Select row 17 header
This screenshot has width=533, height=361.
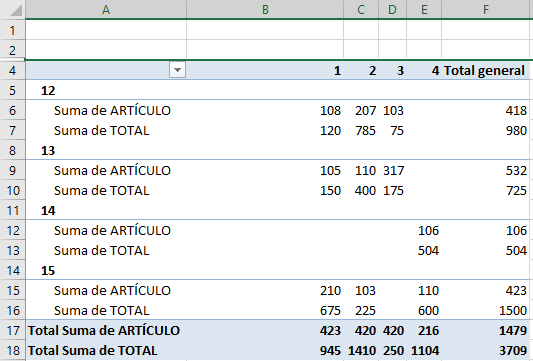point(13,330)
